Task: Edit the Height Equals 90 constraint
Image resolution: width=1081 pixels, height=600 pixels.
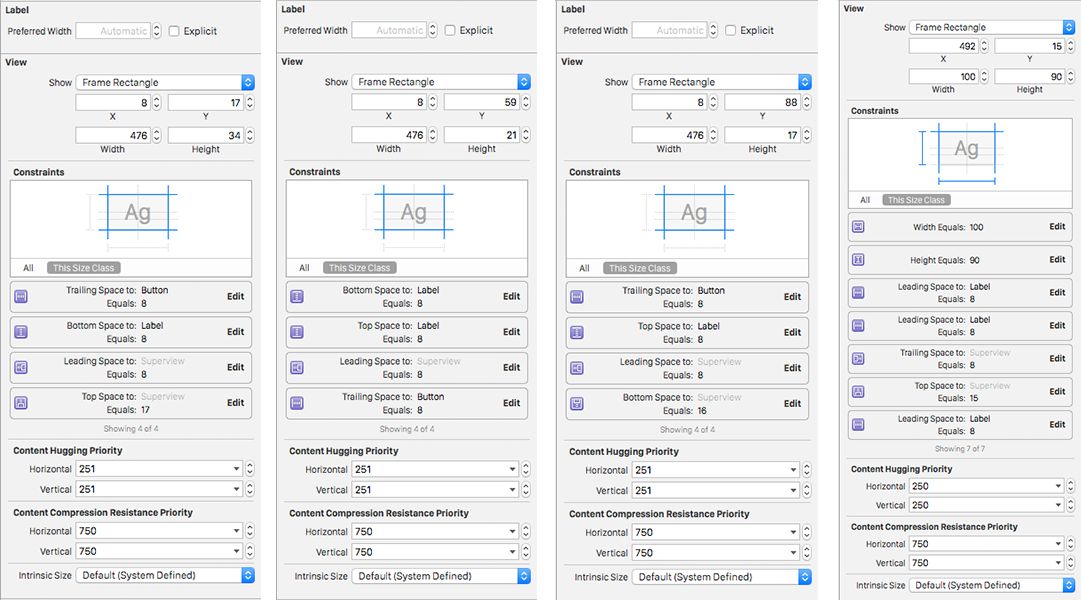Action: pyautogui.click(x=1058, y=259)
